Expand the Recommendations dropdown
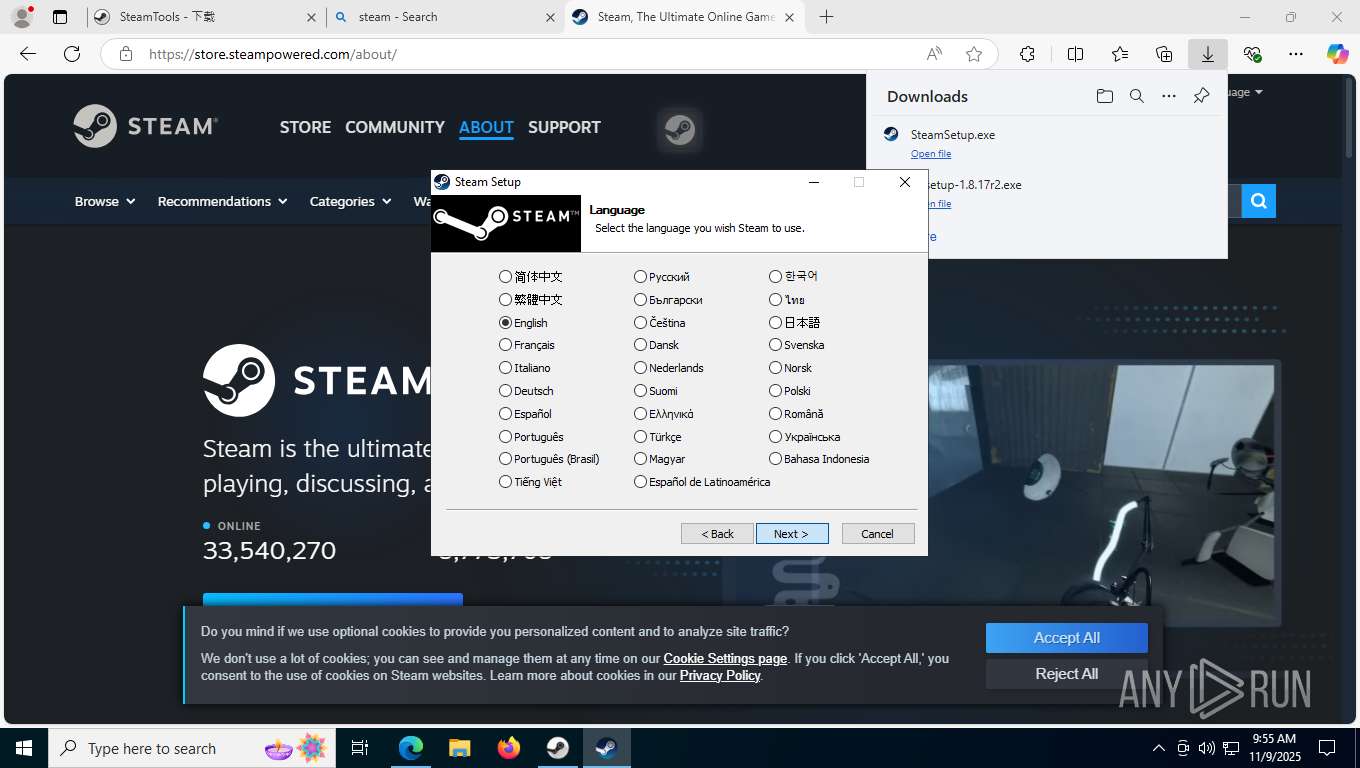 coord(222,201)
